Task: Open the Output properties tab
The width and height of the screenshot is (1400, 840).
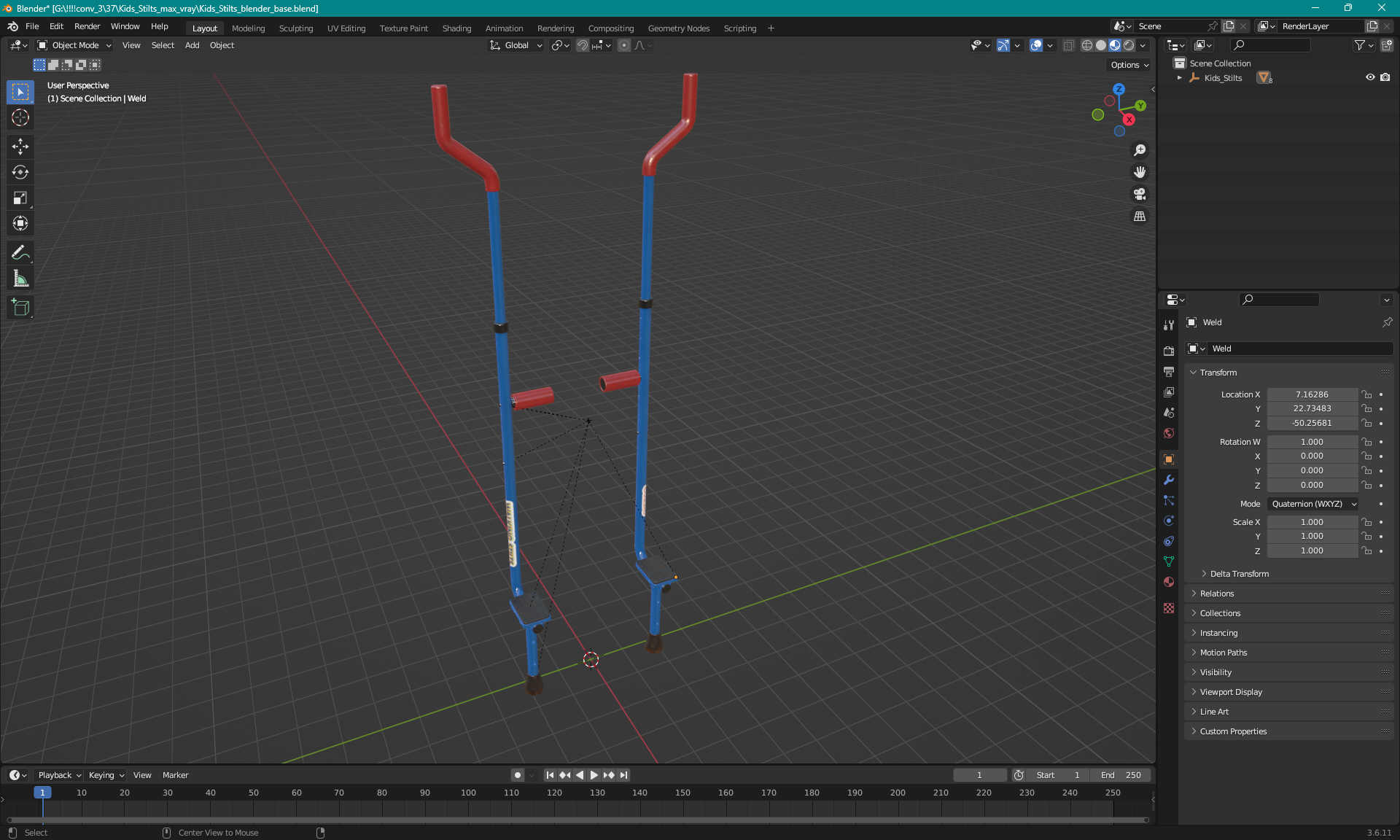Action: pos(1169,371)
